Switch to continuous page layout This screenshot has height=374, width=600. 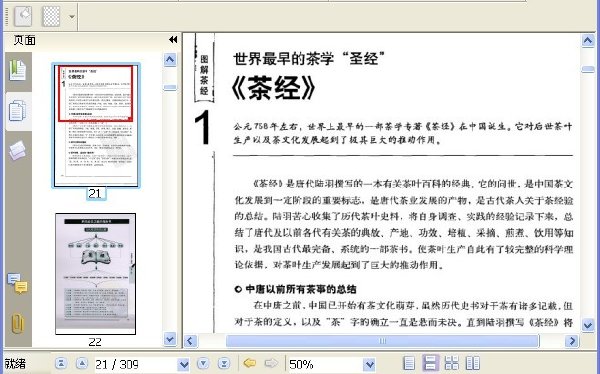point(430,363)
